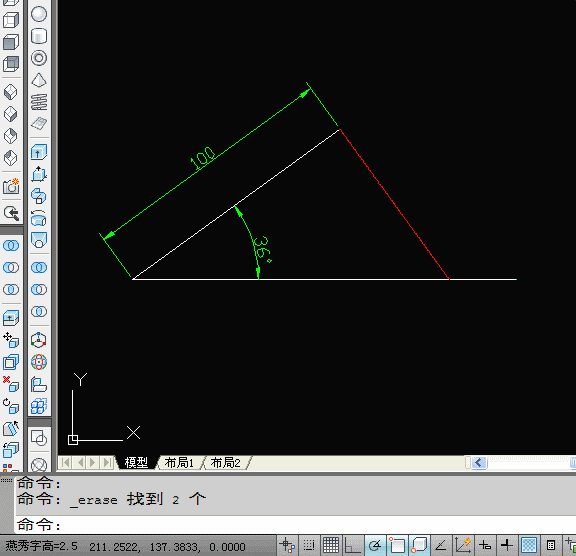Screen dimensions: 576x556
Task: Toggle Lineweight display in status bar
Action: [x=507, y=545]
